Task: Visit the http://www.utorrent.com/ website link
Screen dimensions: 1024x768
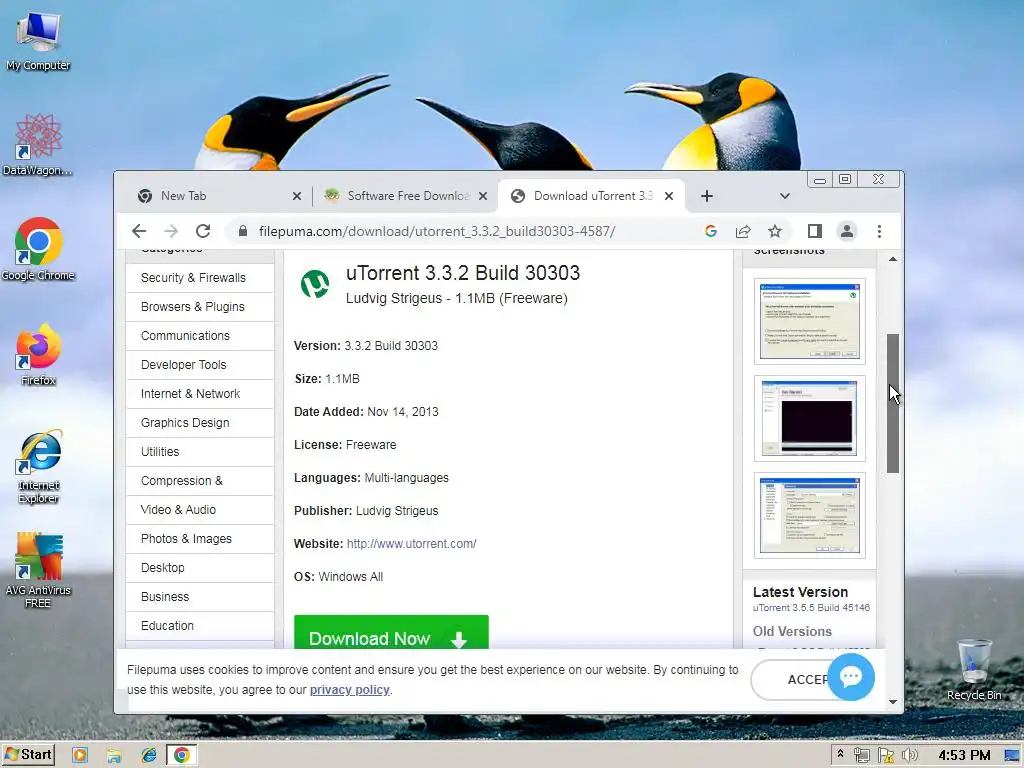Action: pyautogui.click(x=411, y=544)
